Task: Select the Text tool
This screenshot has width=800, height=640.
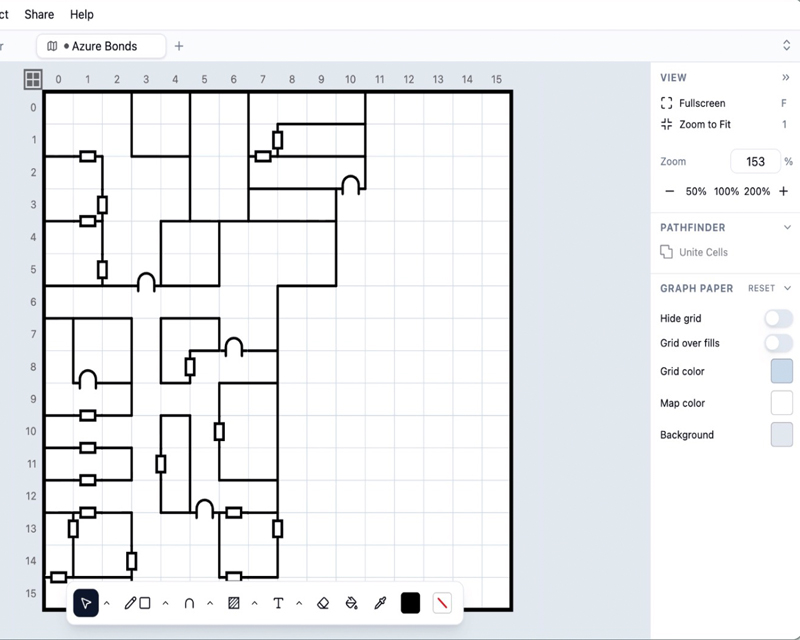Action: (x=278, y=603)
